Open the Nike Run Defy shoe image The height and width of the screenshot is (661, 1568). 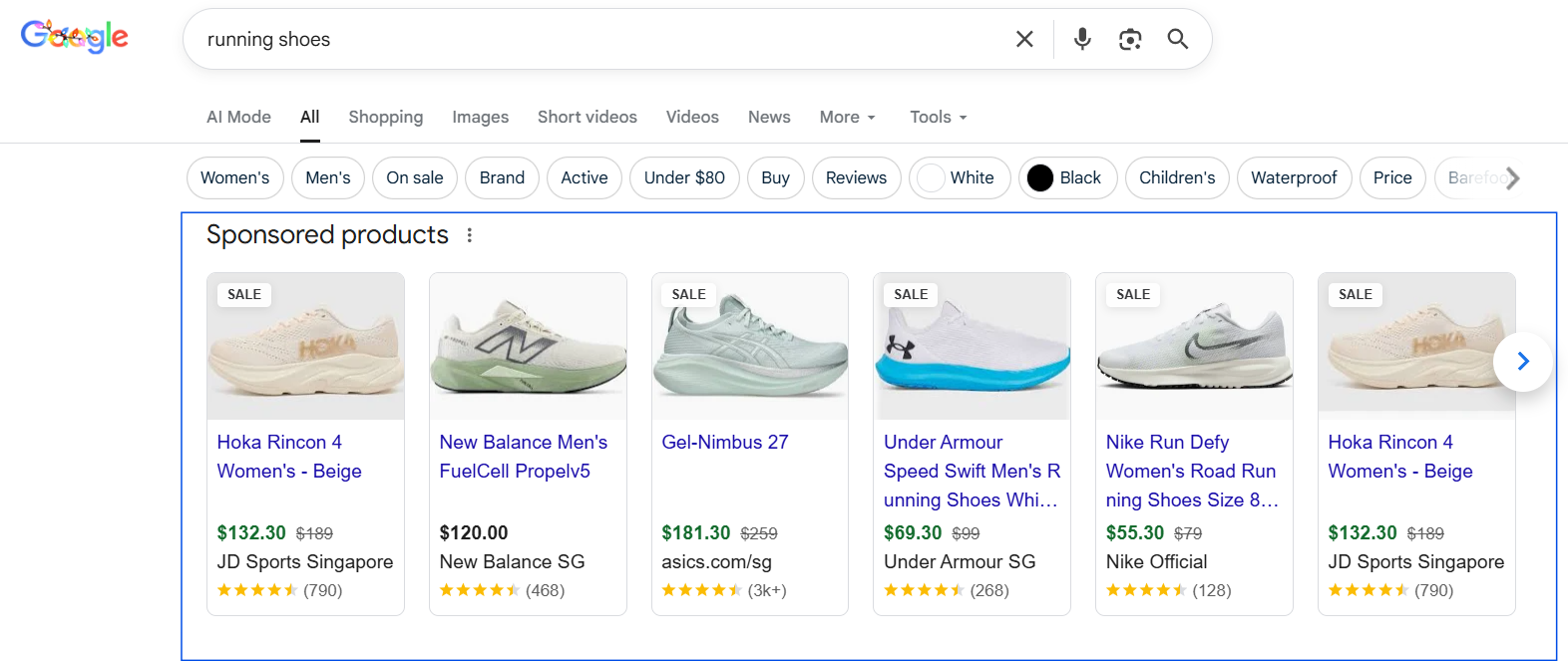tap(1194, 346)
